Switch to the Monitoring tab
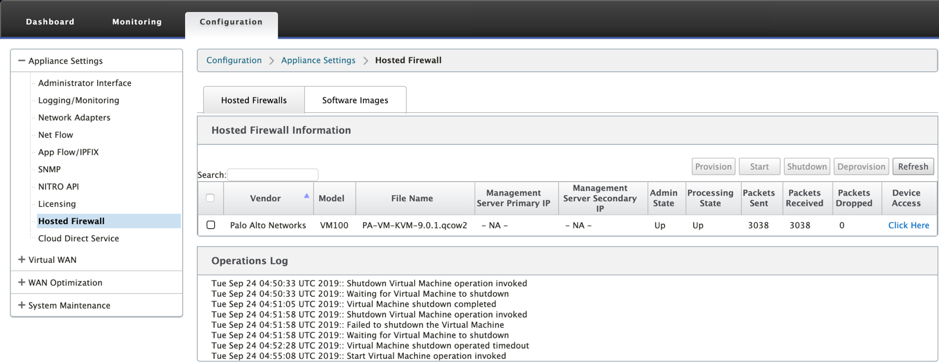939x362 pixels. [x=137, y=22]
